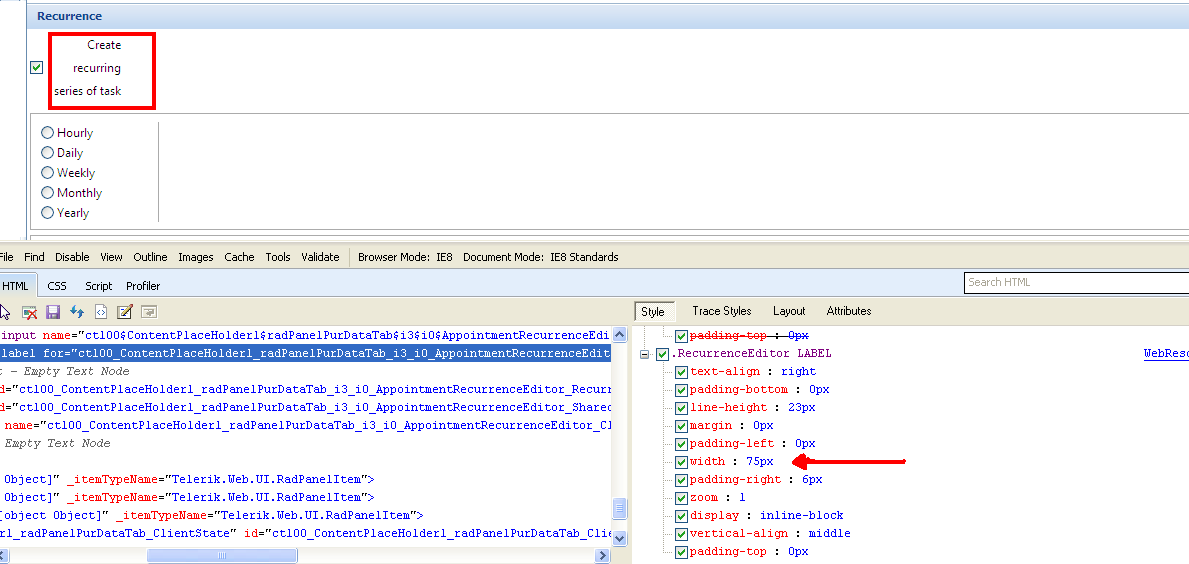Uncheck the Create recurring series checkbox
Screen dimensions: 1189x564
tap(37, 68)
